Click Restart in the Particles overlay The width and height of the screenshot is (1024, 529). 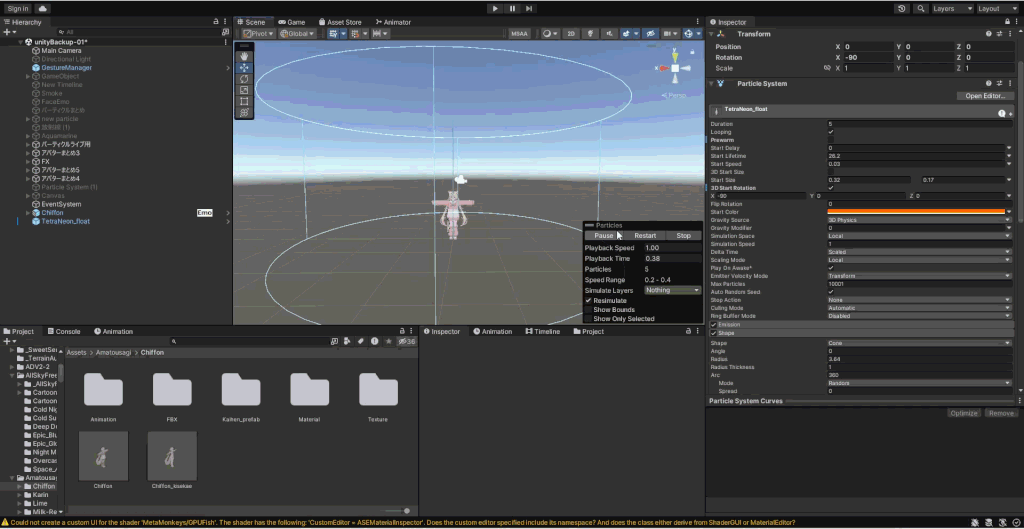(x=645, y=236)
